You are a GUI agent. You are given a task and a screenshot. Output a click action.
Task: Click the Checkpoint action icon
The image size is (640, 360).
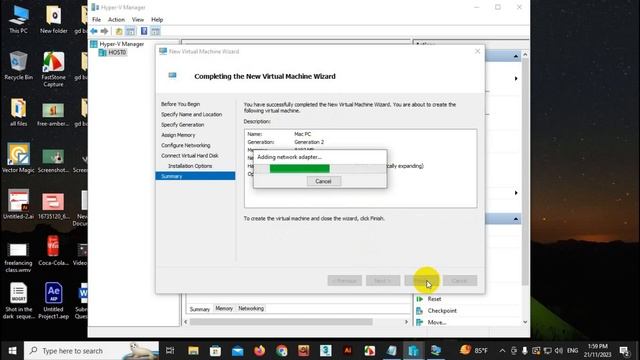point(420,311)
